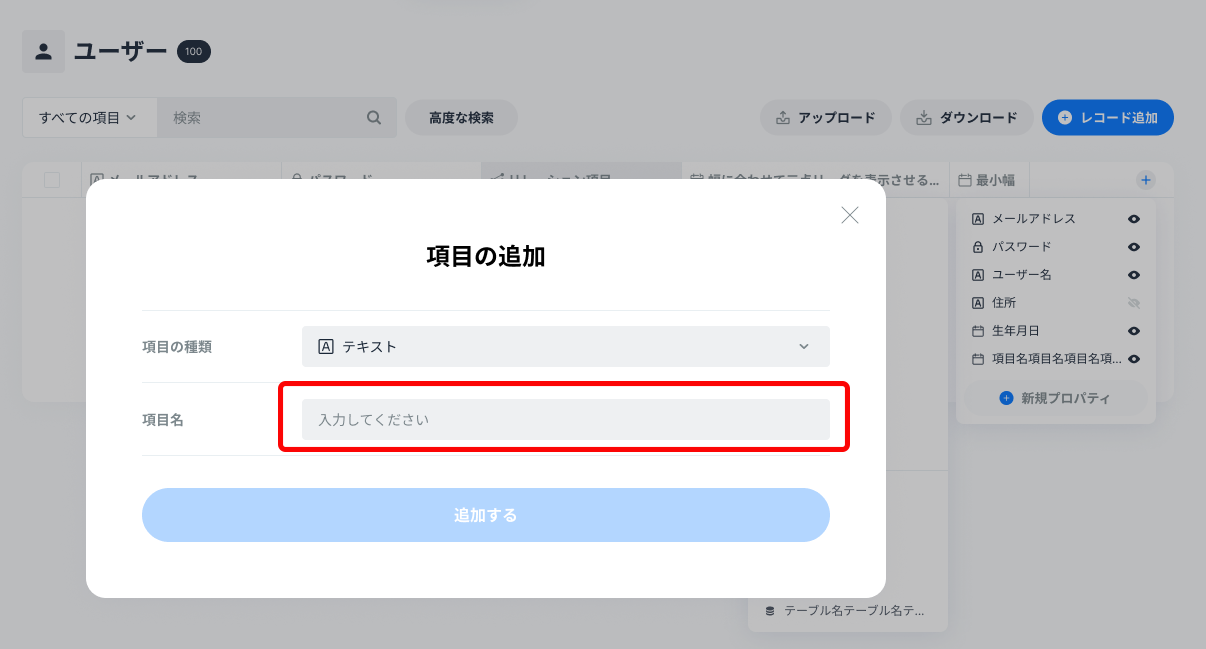Viewport: 1206px width, 649px height.
Task: Click the text type icon beside ユーザー名
Action: 978,274
